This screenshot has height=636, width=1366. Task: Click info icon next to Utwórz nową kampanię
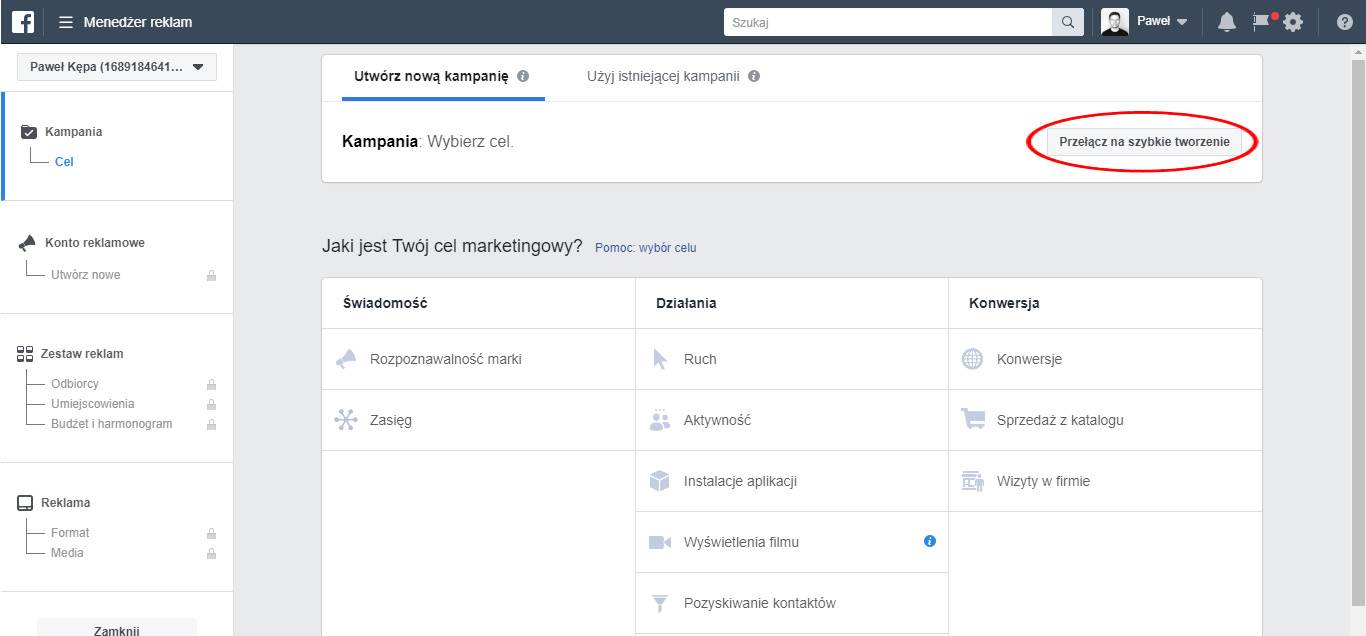tap(523, 76)
